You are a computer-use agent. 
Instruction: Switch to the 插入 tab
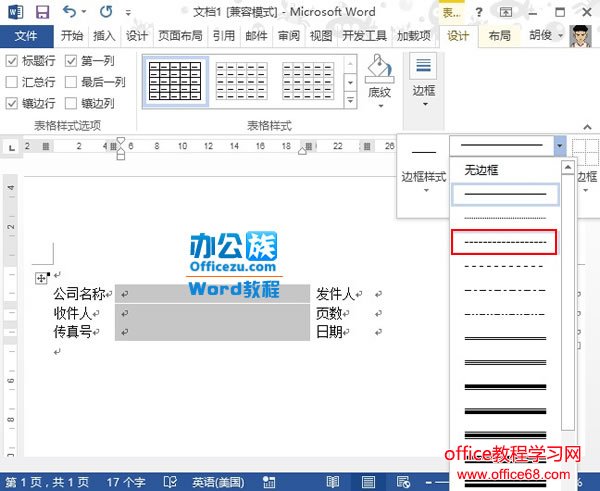[x=104, y=36]
